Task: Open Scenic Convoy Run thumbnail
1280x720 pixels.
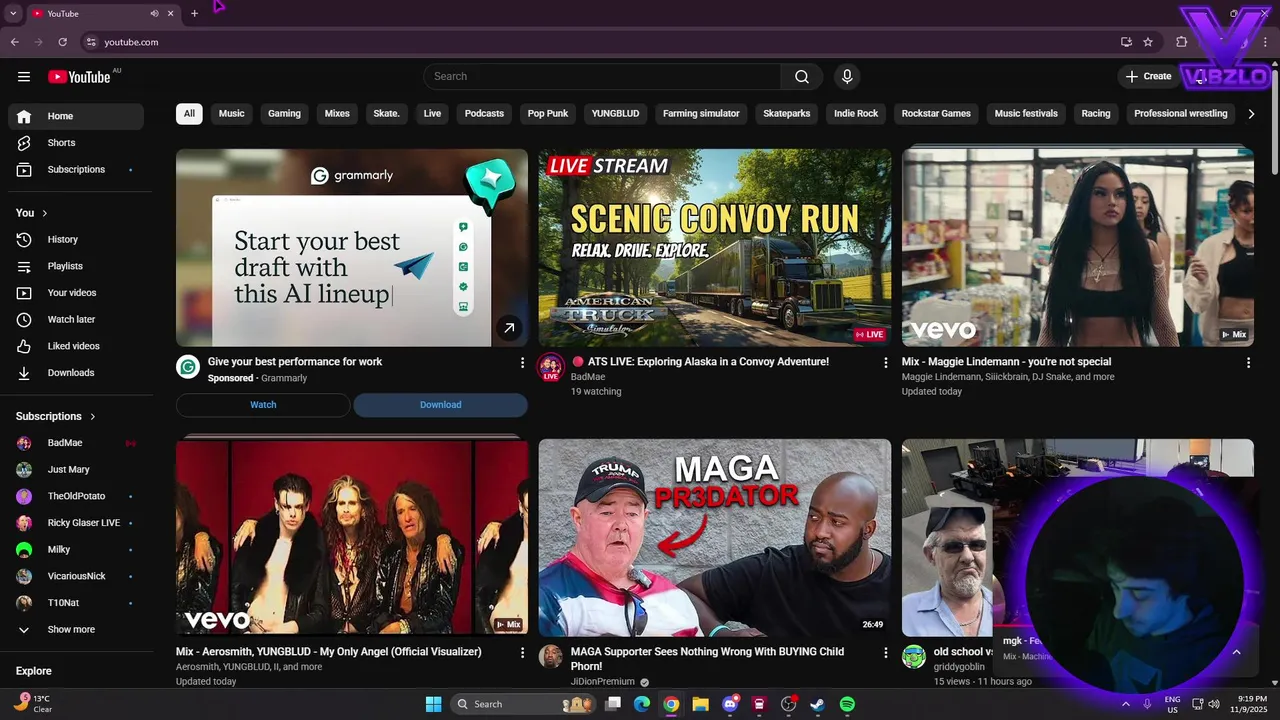Action: [x=715, y=248]
